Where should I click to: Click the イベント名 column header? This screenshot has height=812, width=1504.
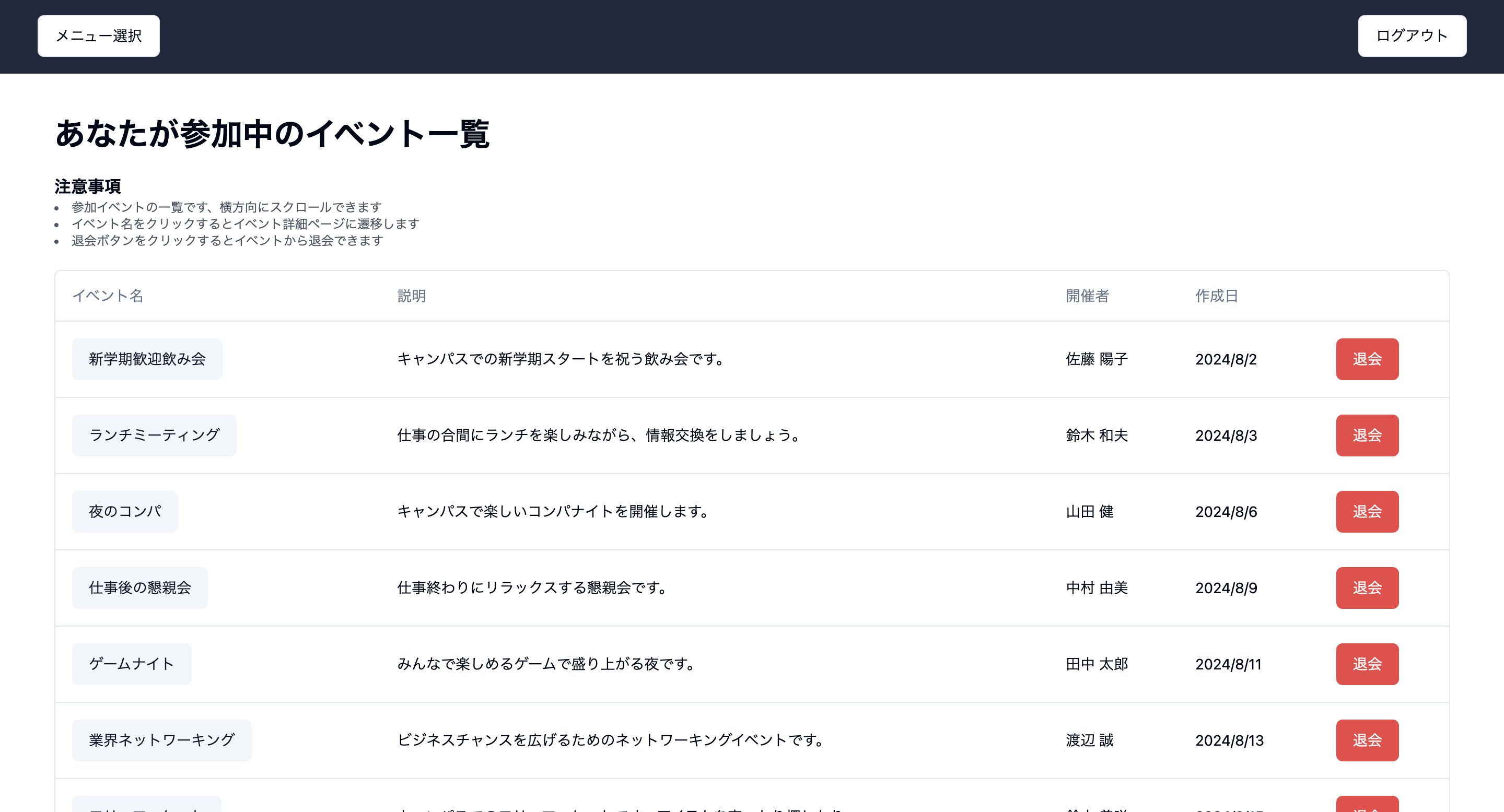(110, 296)
